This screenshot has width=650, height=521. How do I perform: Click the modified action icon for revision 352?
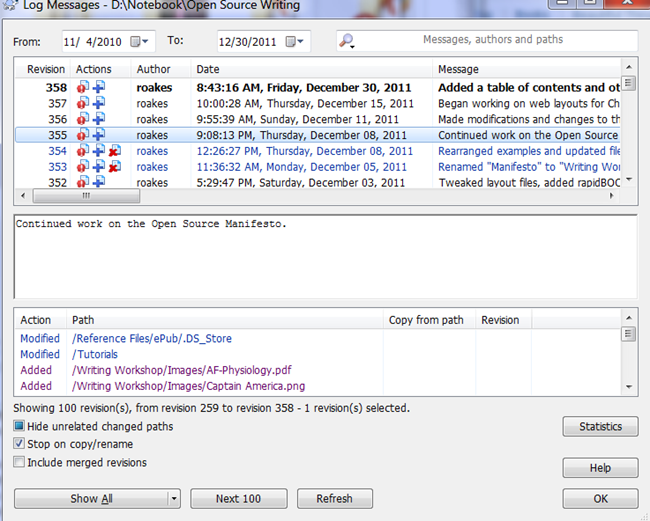[84, 183]
